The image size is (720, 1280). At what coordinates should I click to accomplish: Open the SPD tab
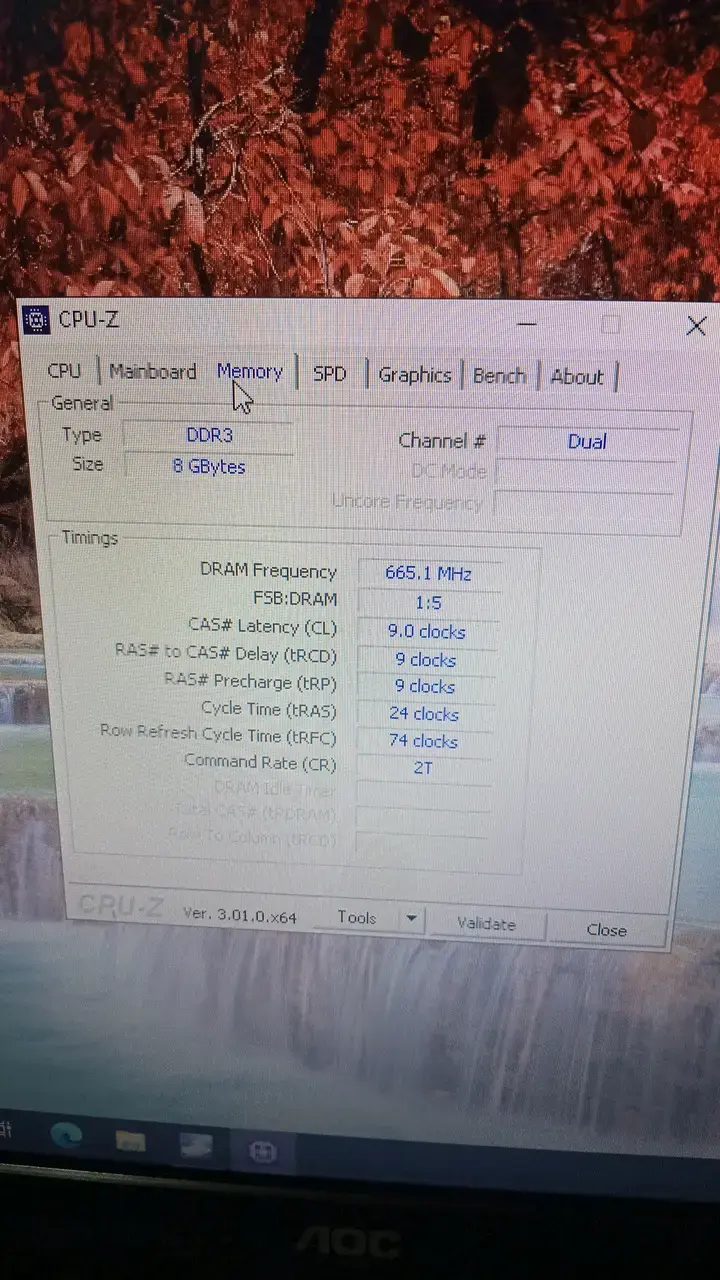tap(329, 374)
